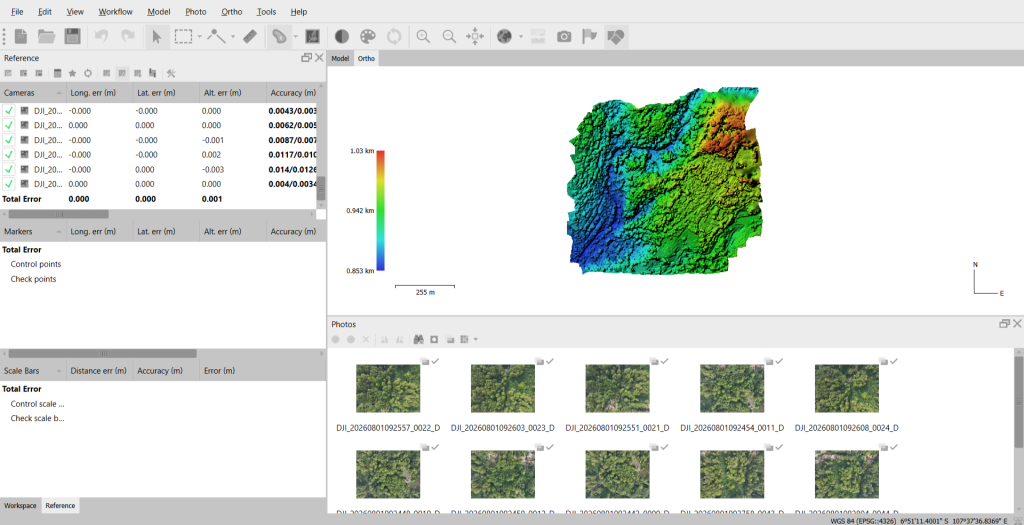The height and width of the screenshot is (525, 1024).
Task: Switch to the Model view tab
Action: coord(340,58)
